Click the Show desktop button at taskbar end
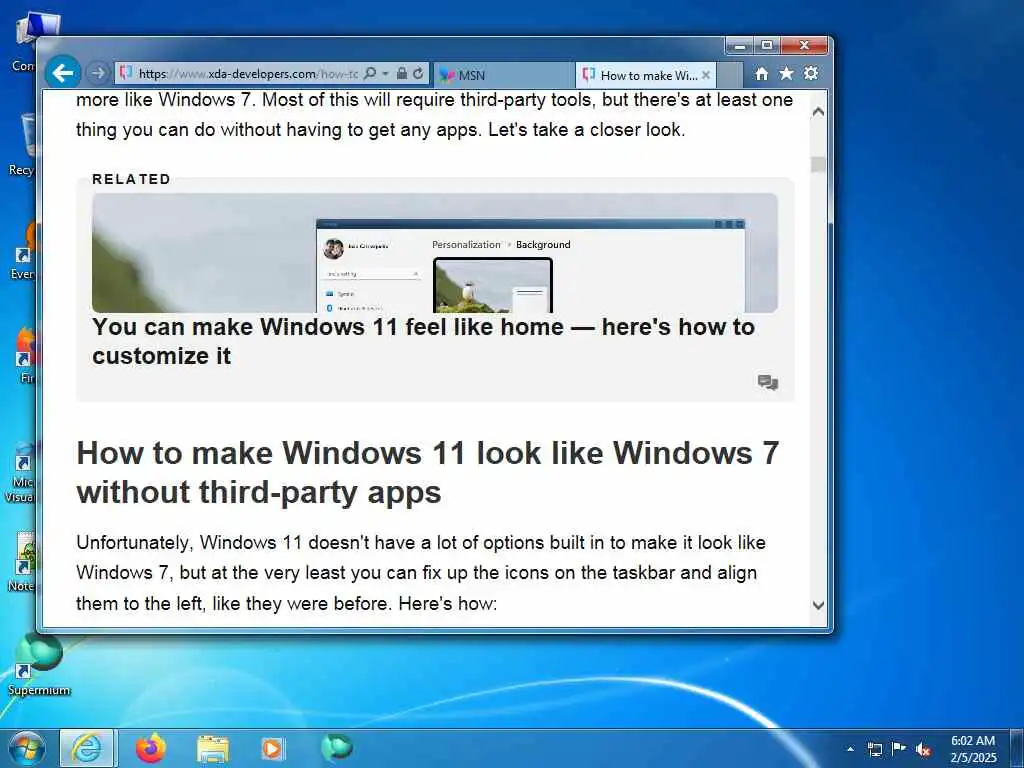1024x768 pixels. pos(1017,749)
